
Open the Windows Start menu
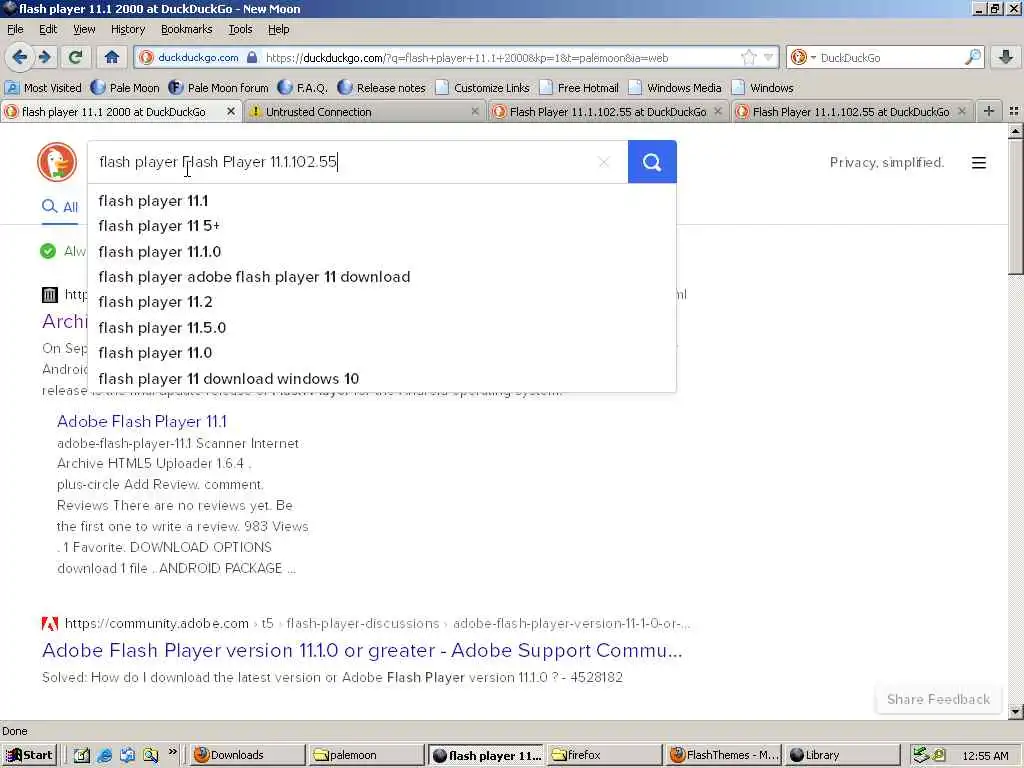pyautogui.click(x=29, y=755)
